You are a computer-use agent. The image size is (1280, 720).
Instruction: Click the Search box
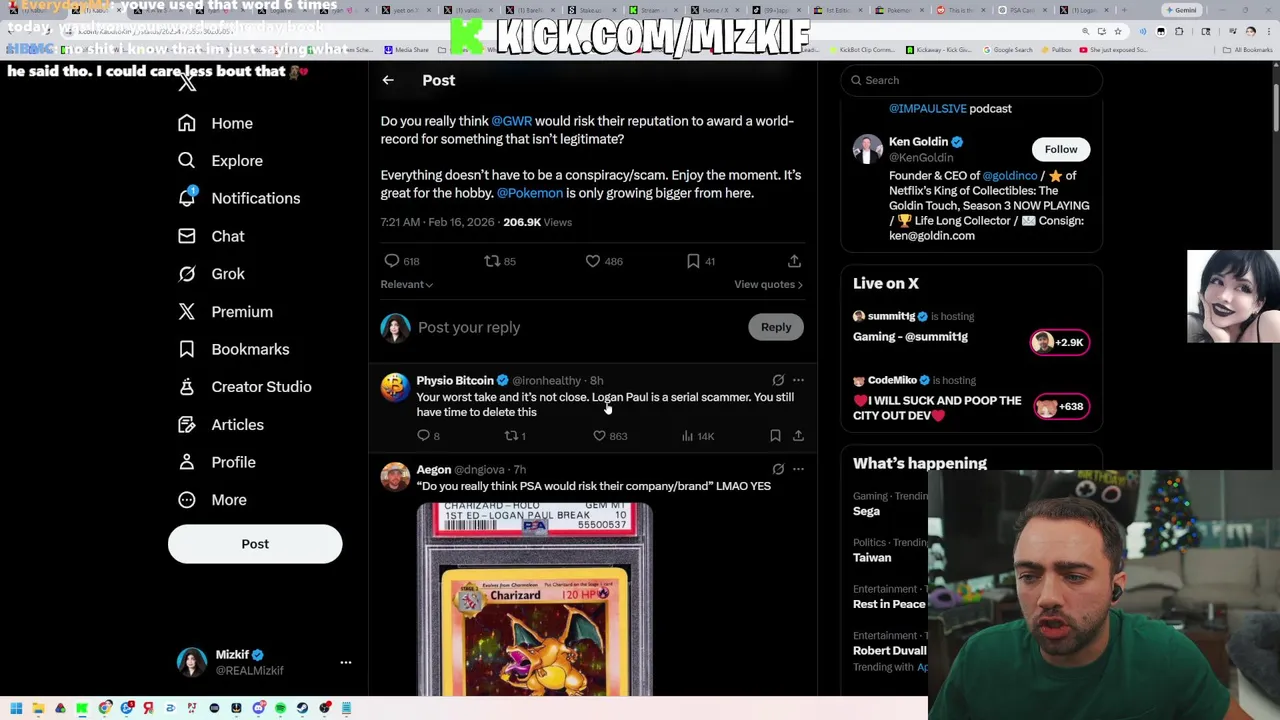(x=971, y=80)
